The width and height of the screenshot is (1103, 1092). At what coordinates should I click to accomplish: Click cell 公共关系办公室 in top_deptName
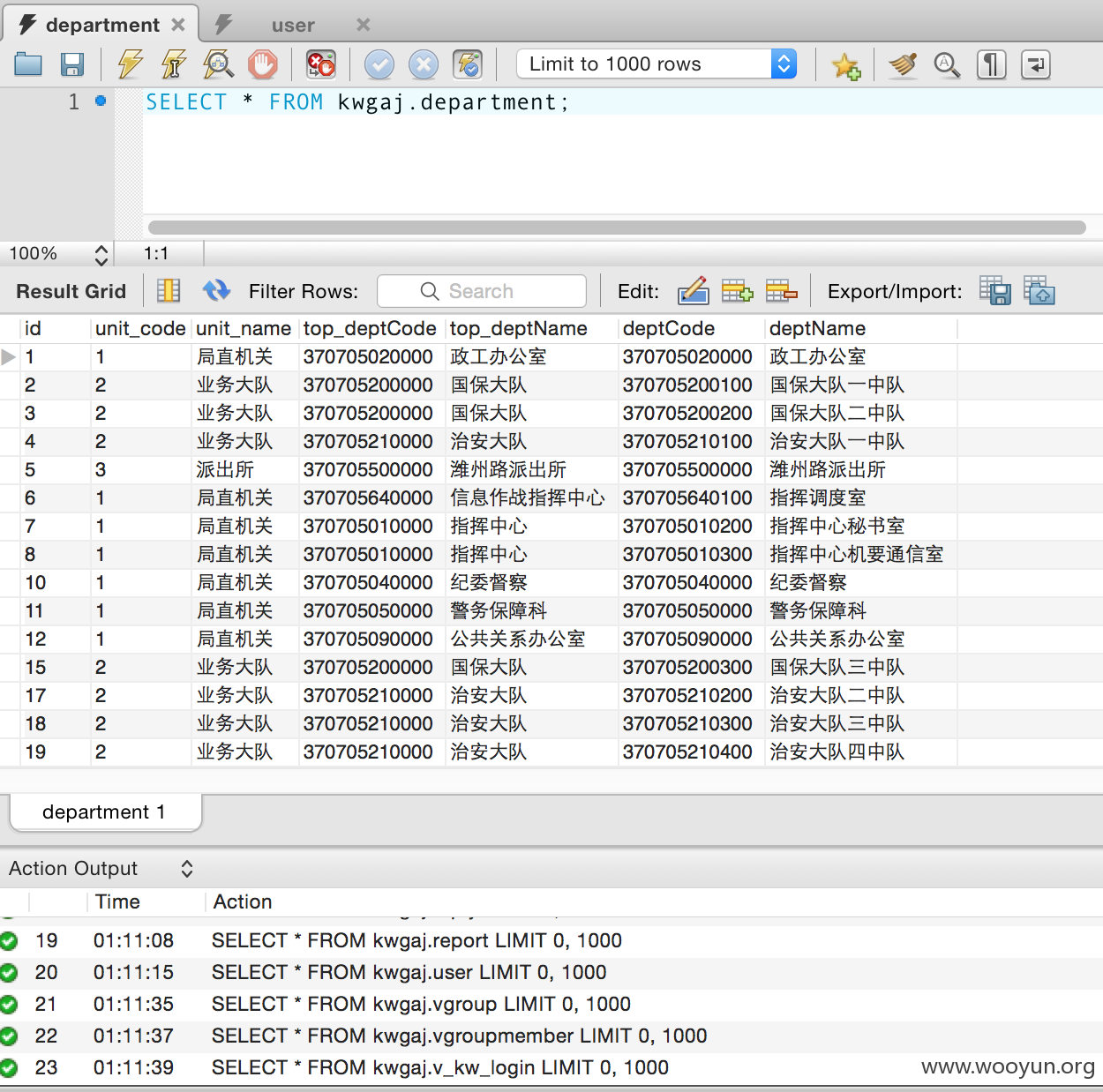(531, 639)
